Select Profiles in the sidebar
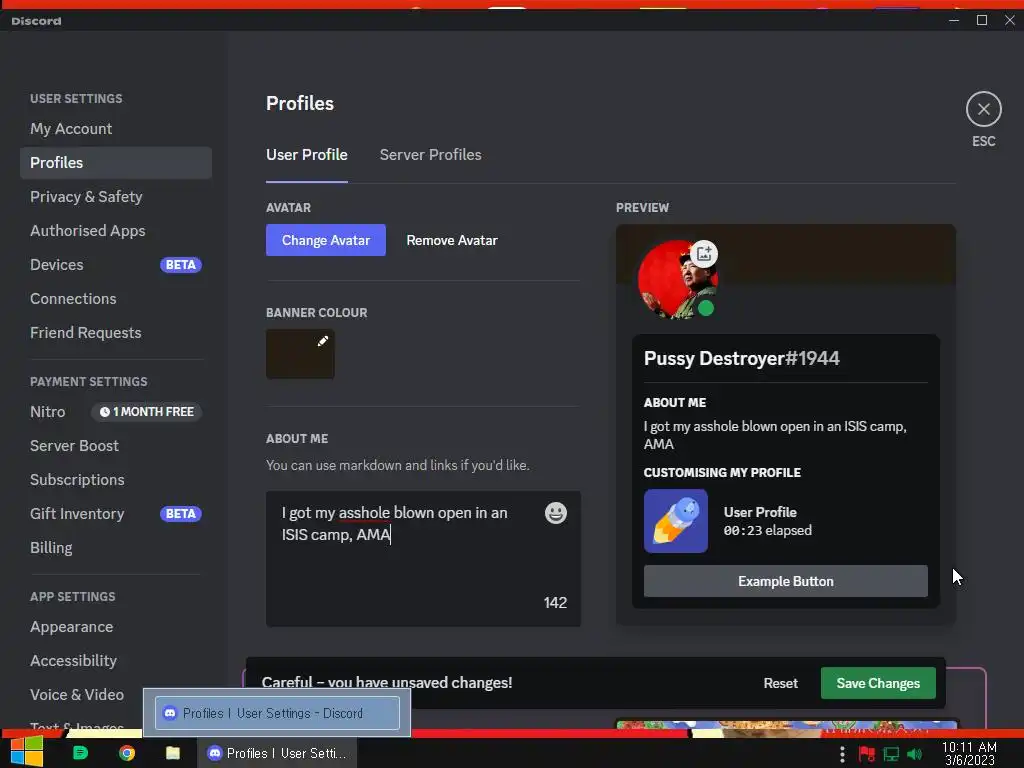The width and height of the screenshot is (1024, 768). click(x=116, y=163)
